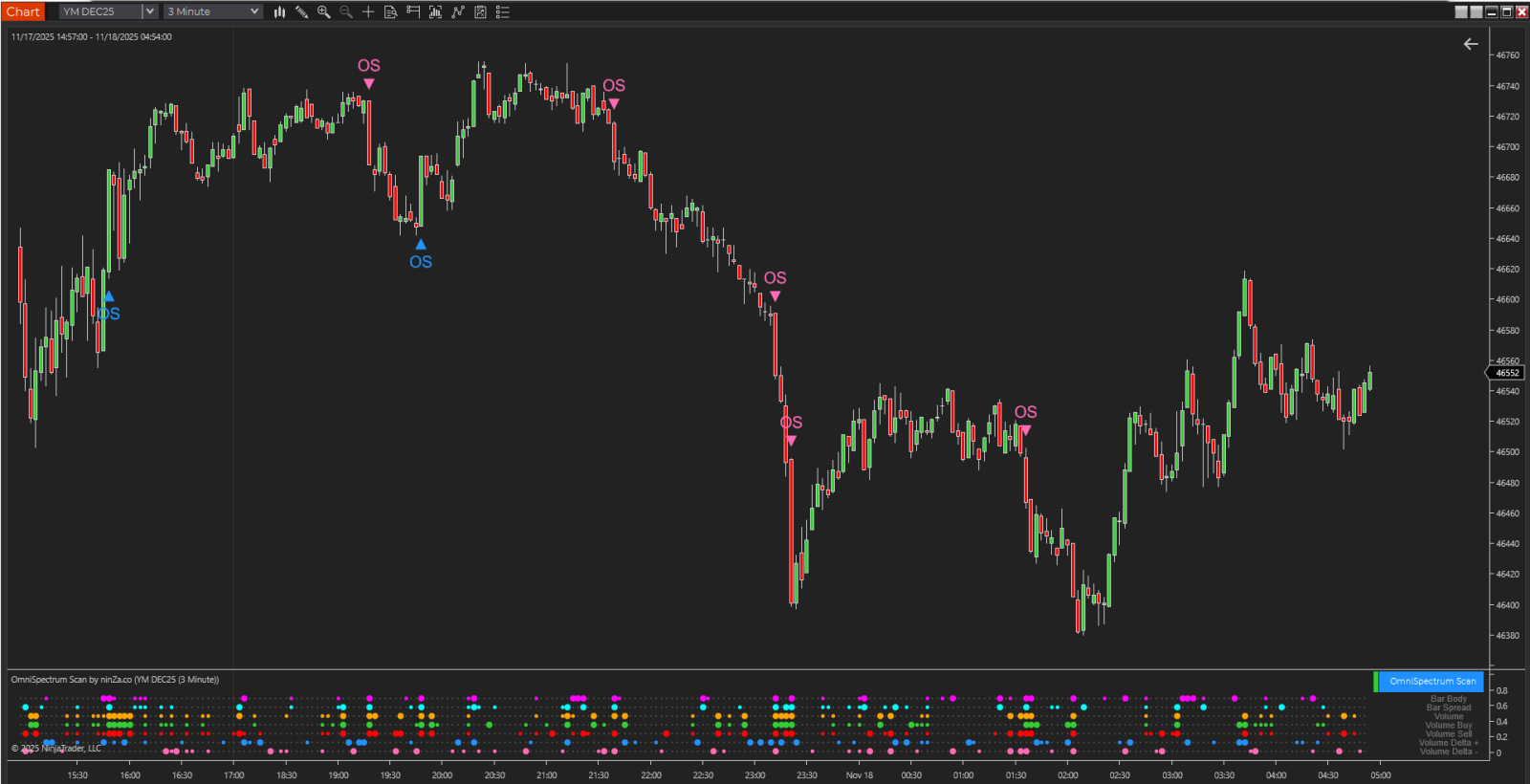Click the Chart tab label
The width and height of the screenshot is (1530, 784).
pos(23,11)
